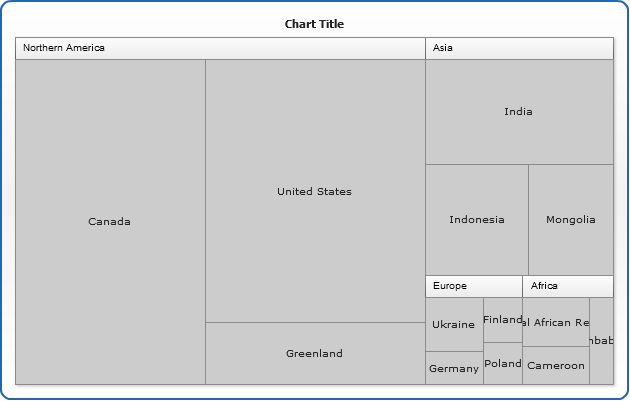Drill into the Africa group header
The height and width of the screenshot is (401, 630).
[567, 286]
